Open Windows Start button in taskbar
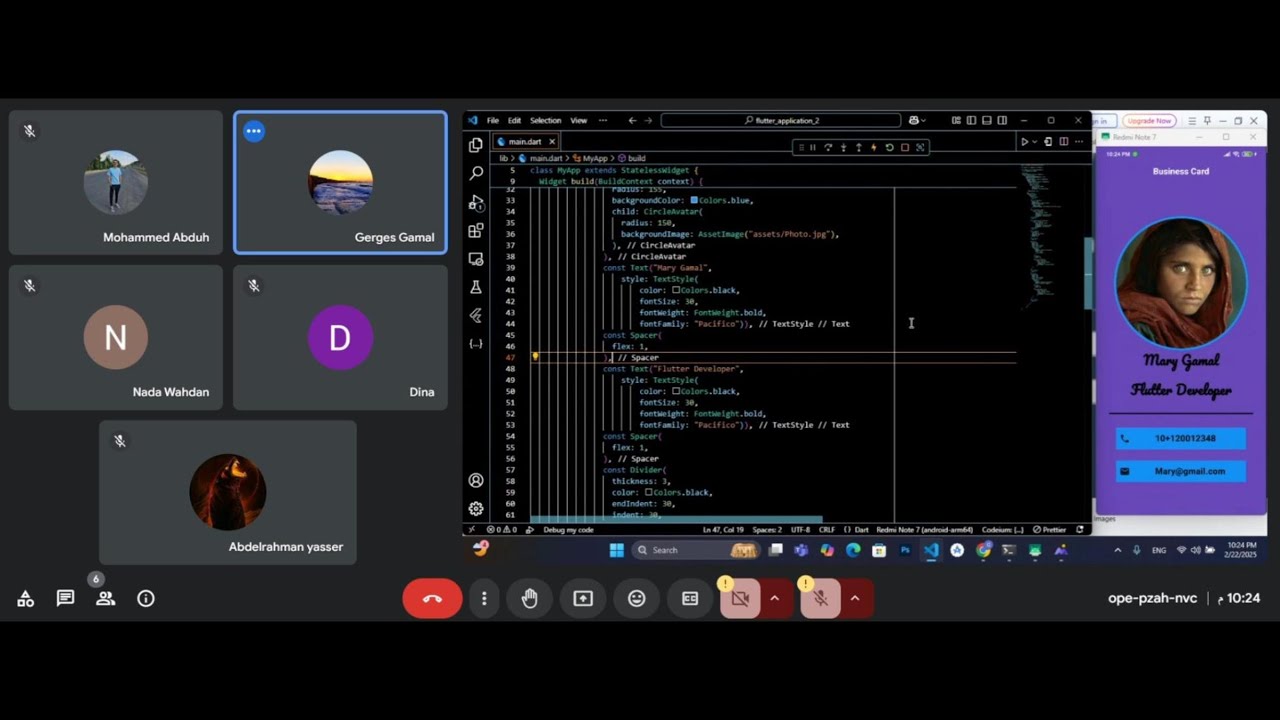The image size is (1280, 720). point(617,550)
